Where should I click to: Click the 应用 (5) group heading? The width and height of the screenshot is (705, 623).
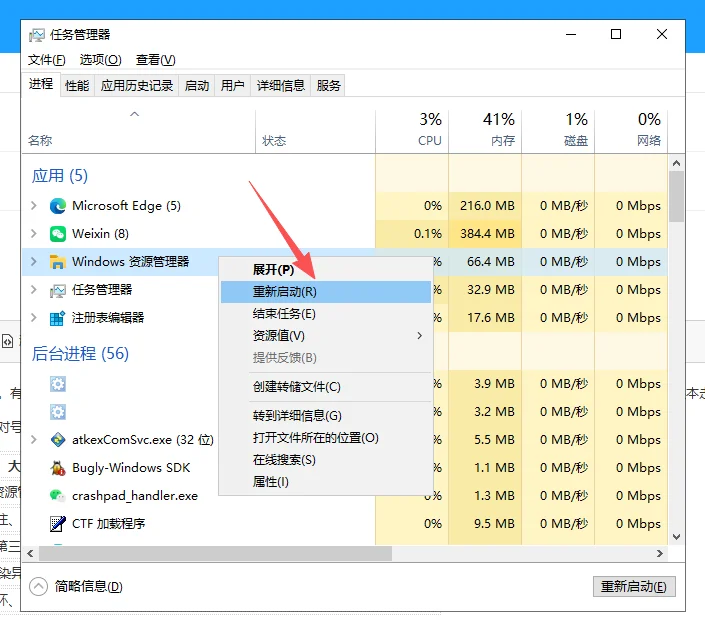pos(60,176)
